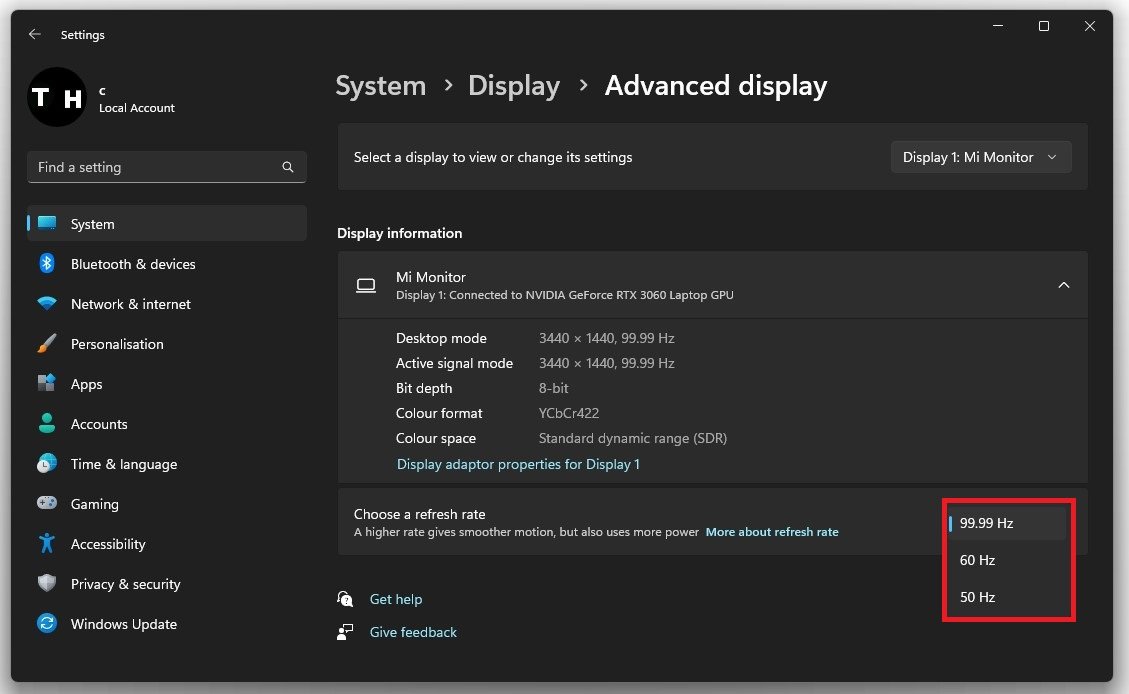Screen dimensions: 1129x694
Task: Click the Apps icon in sidebar
Action: (47, 384)
